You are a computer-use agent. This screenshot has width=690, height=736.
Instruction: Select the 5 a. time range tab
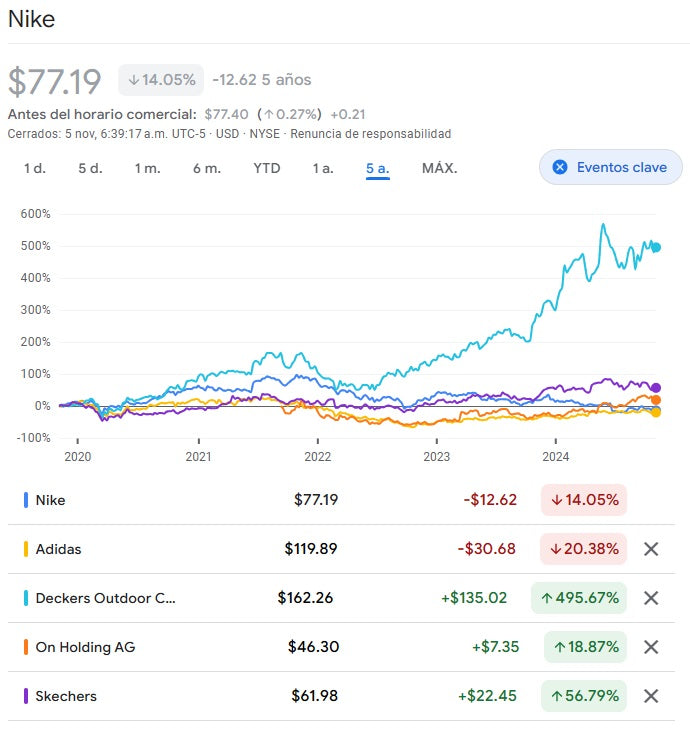pos(377,168)
